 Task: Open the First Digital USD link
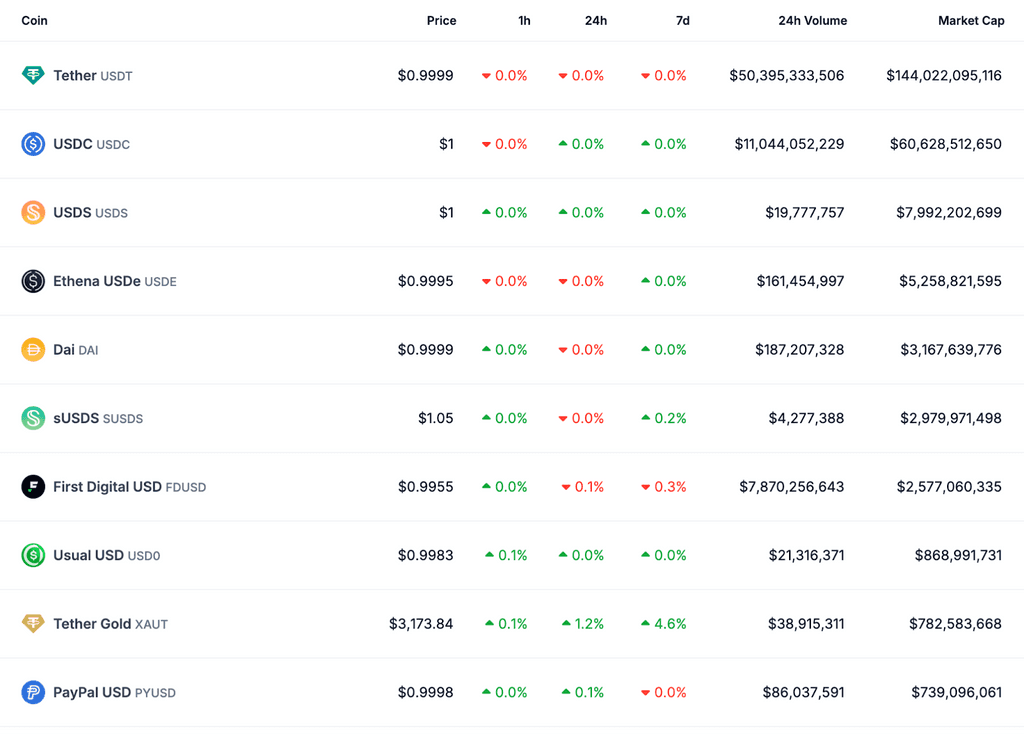click(107, 487)
